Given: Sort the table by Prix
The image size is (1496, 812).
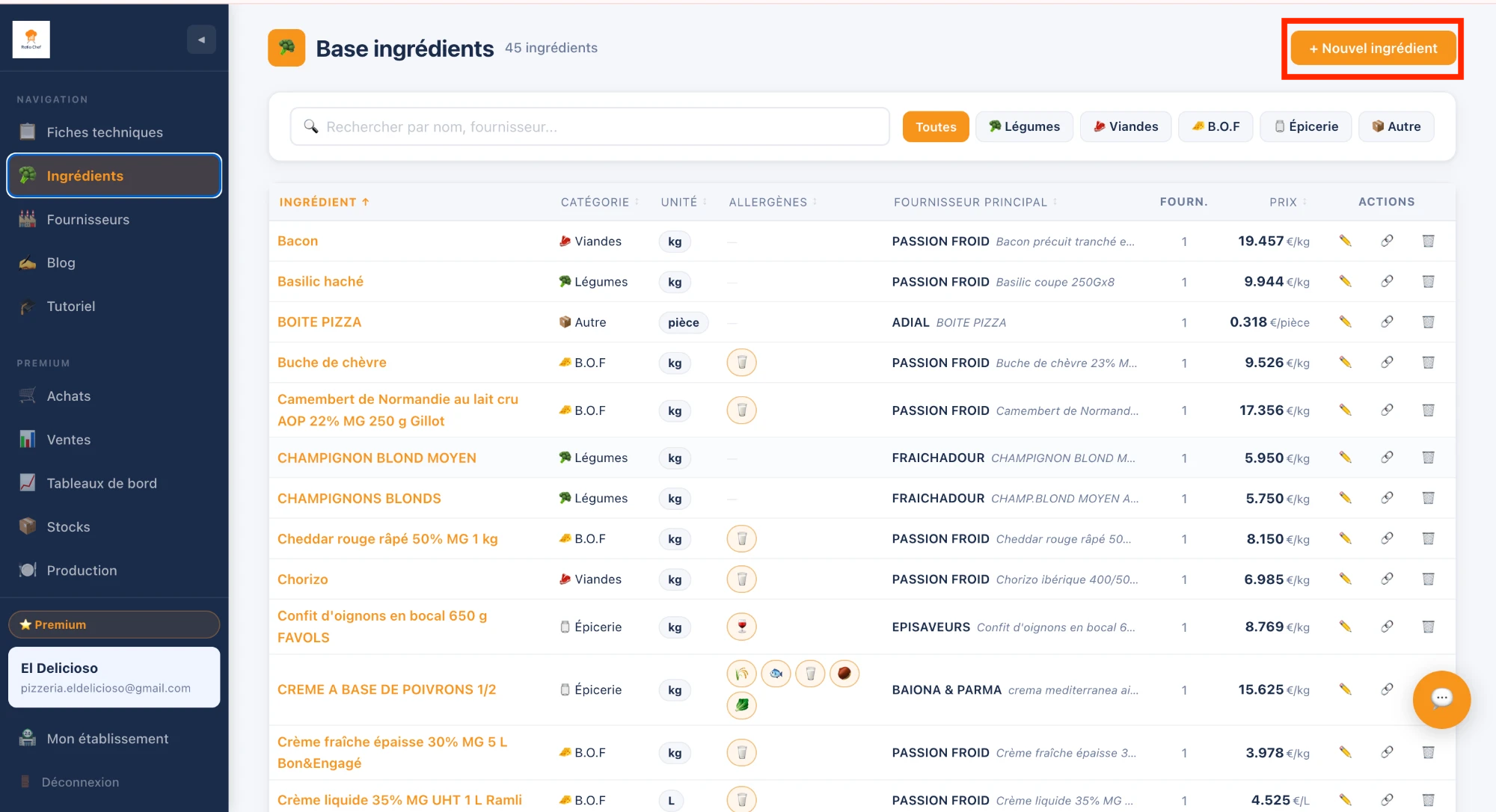Looking at the screenshot, I should 1287,202.
